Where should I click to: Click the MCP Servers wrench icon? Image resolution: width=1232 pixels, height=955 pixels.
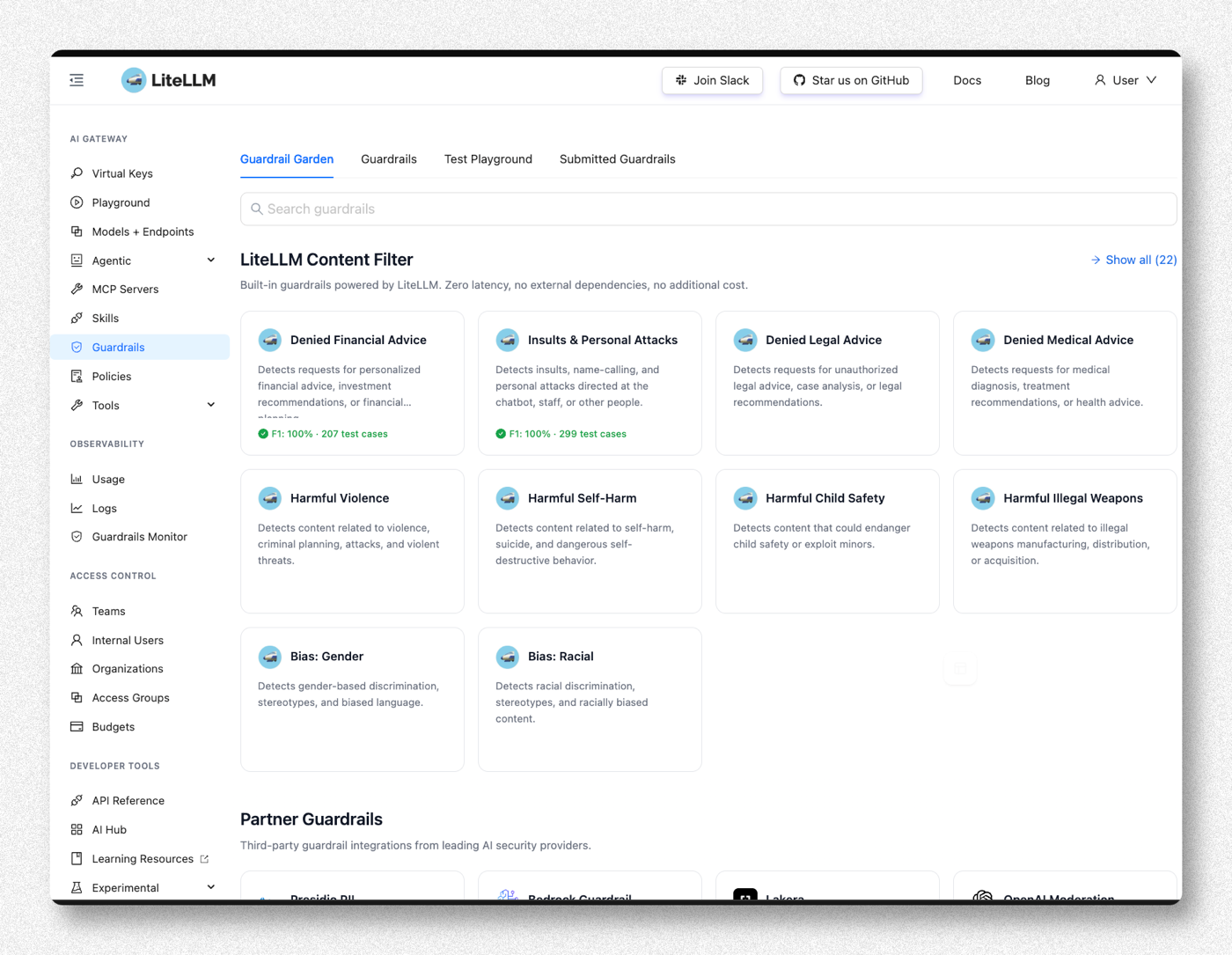[77, 289]
